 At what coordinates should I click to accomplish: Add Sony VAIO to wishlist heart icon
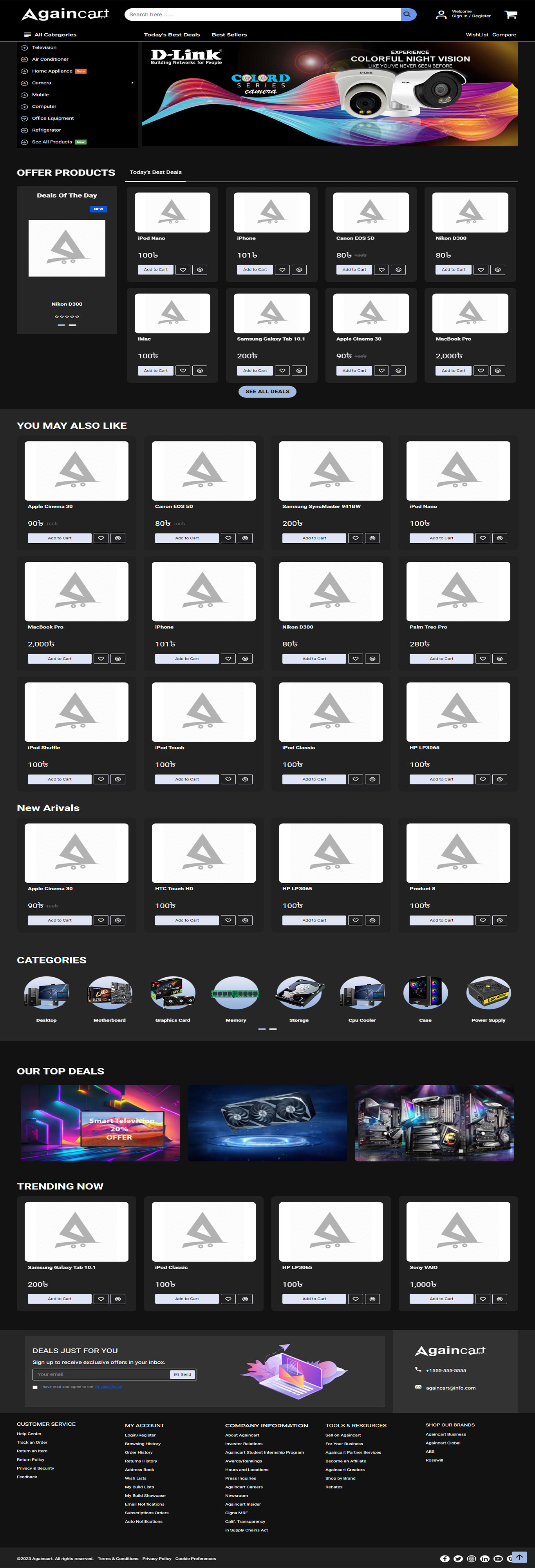[483, 1299]
